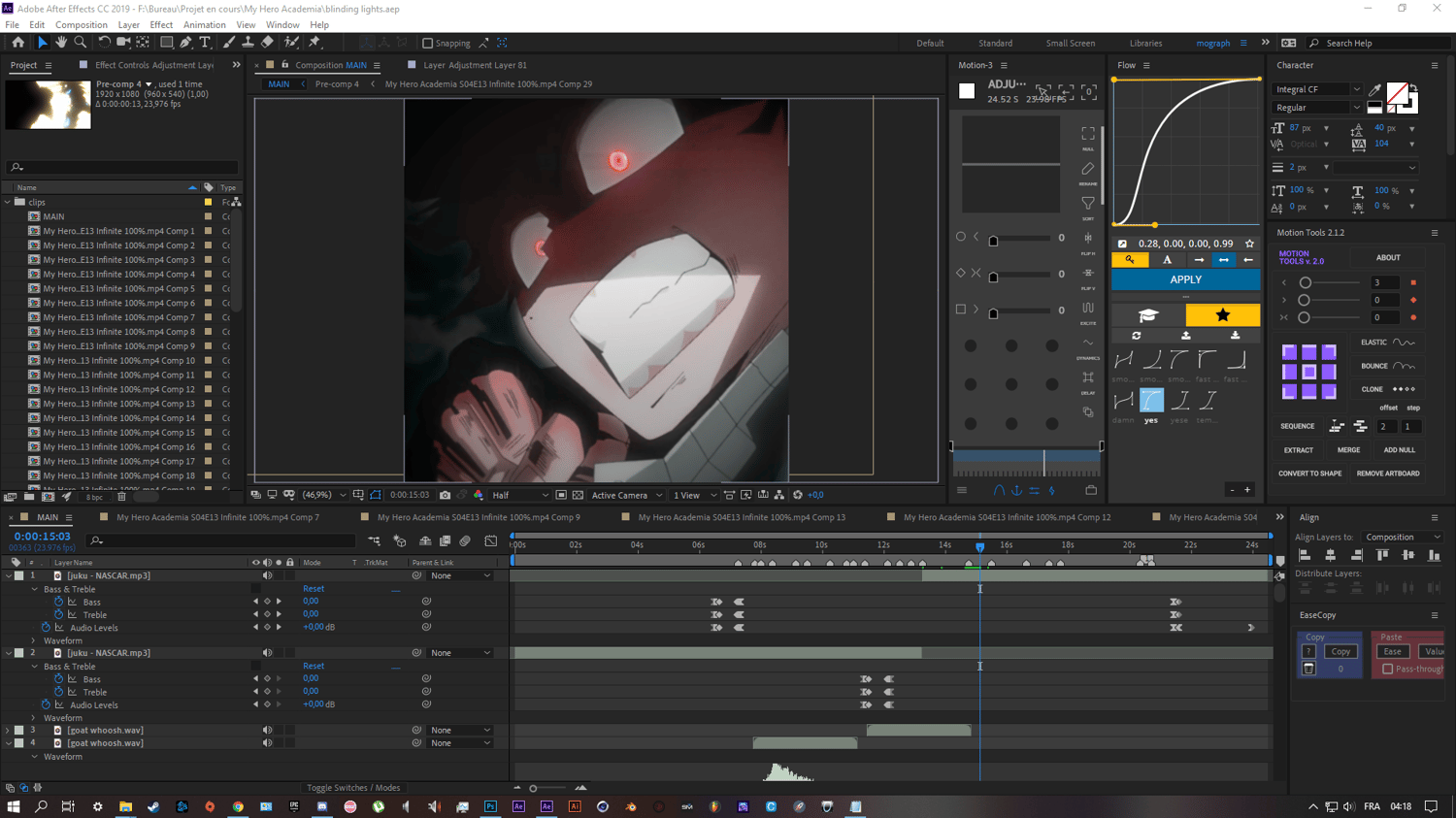Collapse the clips folder in Project panel
Screen dimensions: 1456x818
9,203
